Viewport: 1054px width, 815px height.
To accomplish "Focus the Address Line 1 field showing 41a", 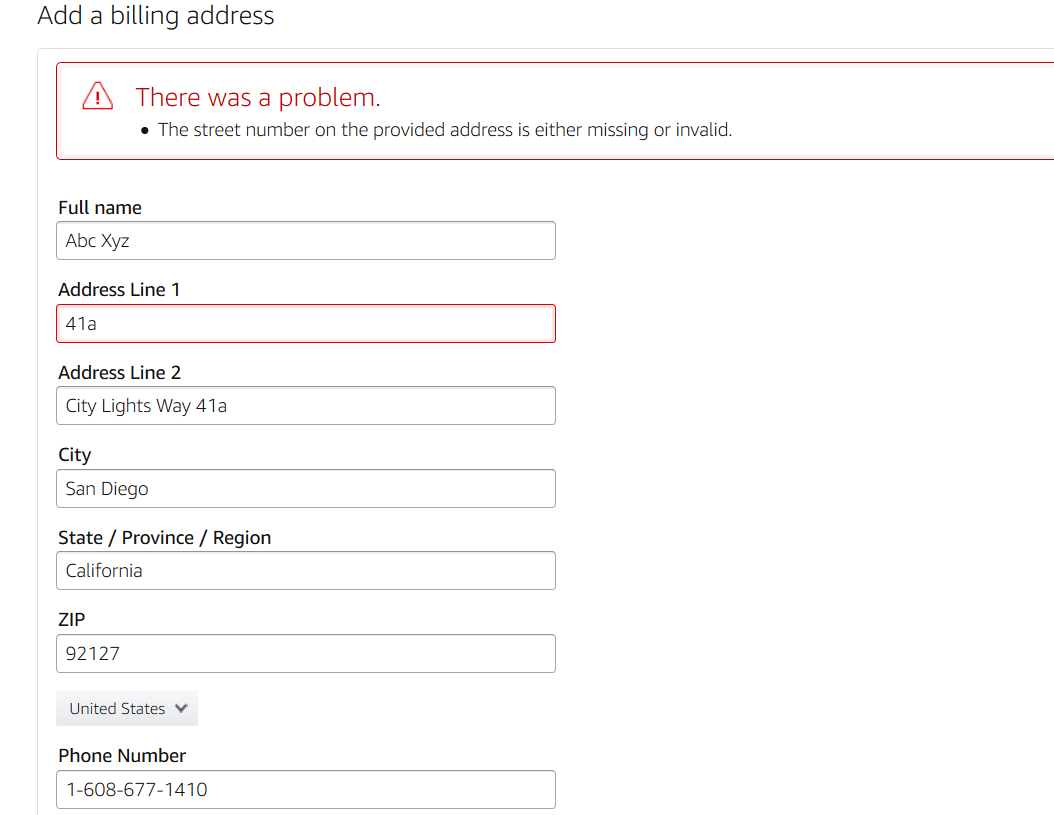I will [306, 324].
